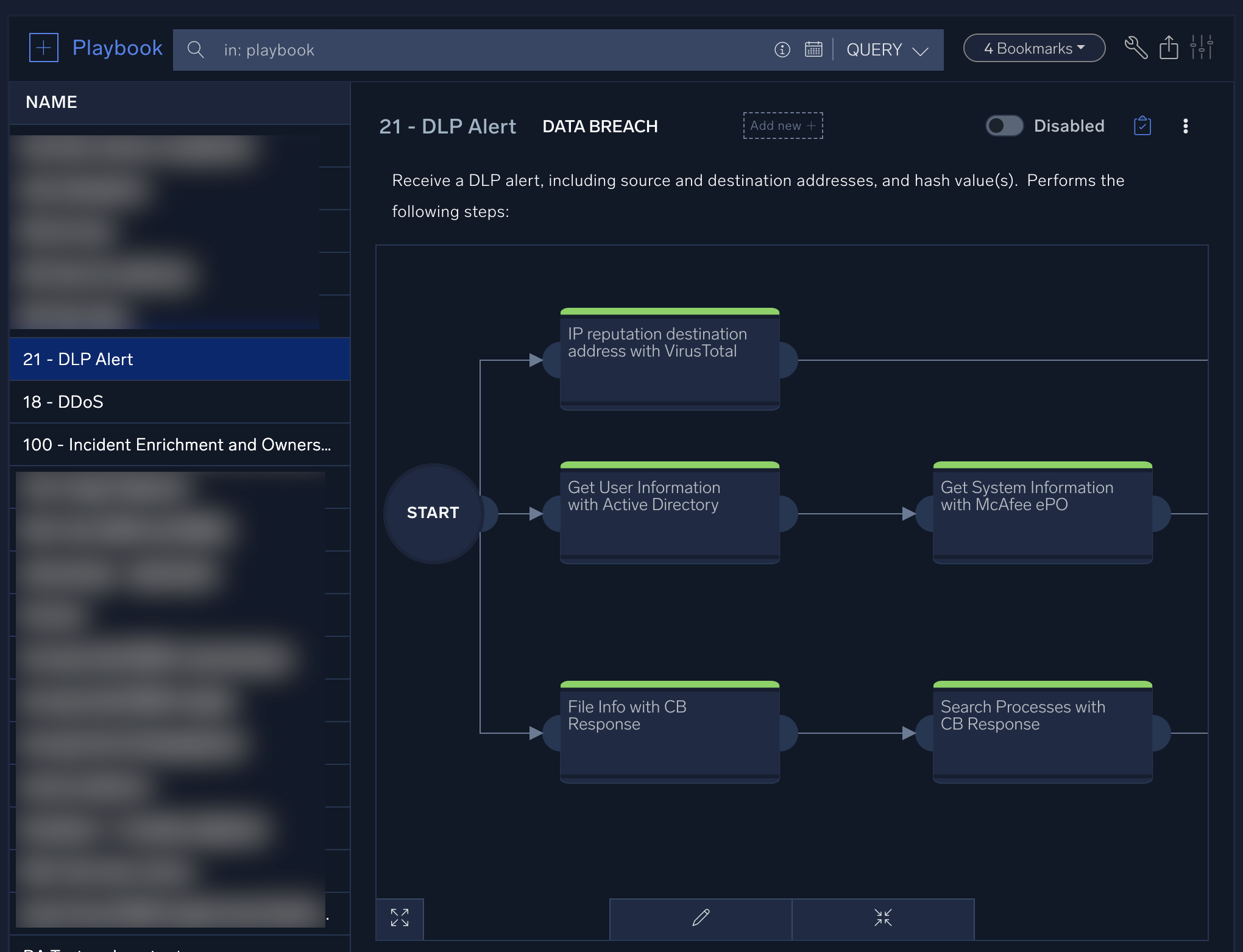
Task: Click the export share icon
Action: (1169, 48)
